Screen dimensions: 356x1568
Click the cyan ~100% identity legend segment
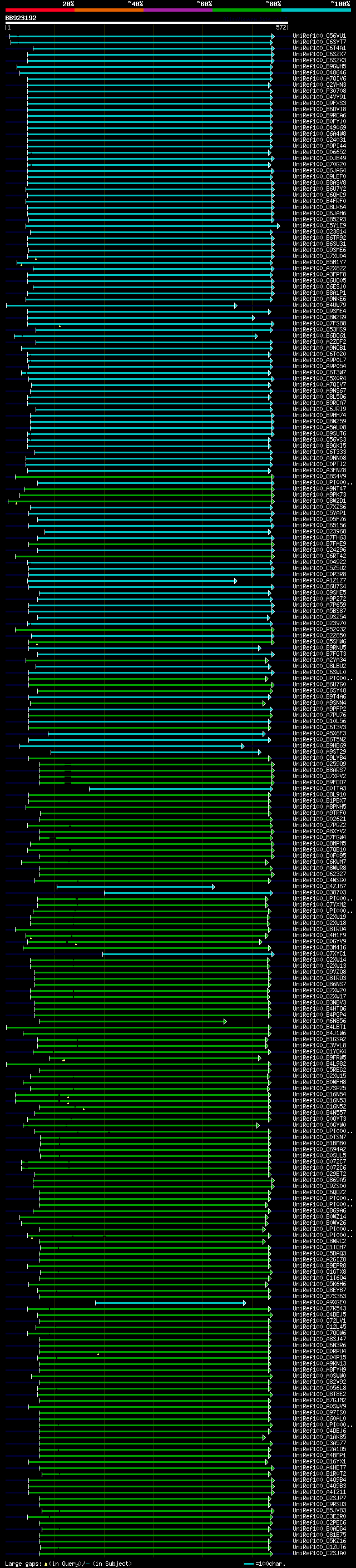(x=316, y=10)
